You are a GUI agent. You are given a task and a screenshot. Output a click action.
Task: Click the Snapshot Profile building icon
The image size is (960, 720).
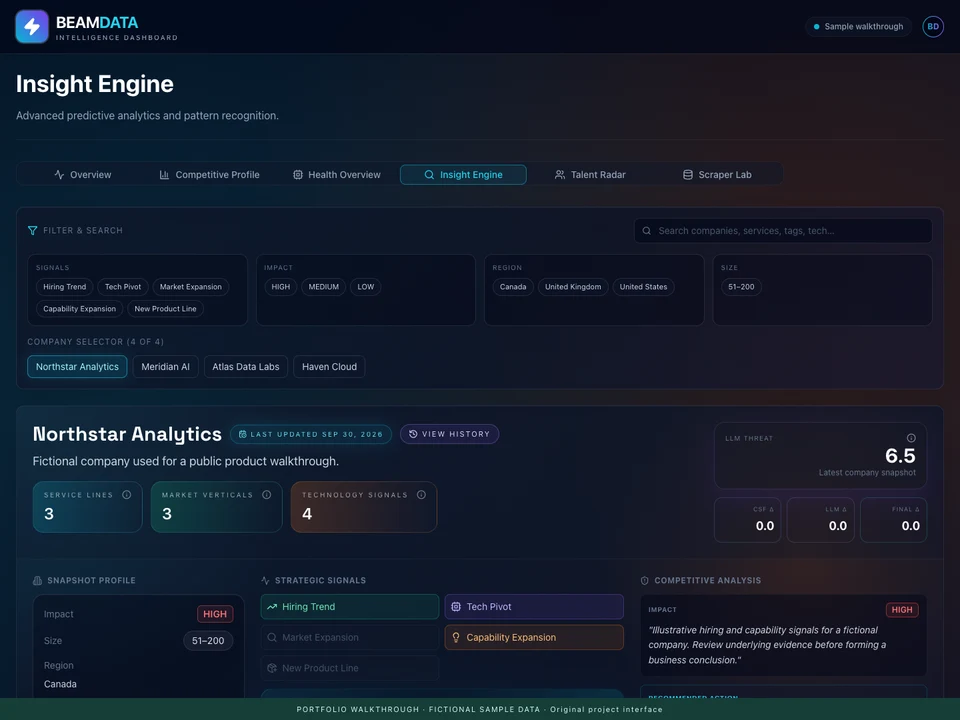(x=37, y=580)
